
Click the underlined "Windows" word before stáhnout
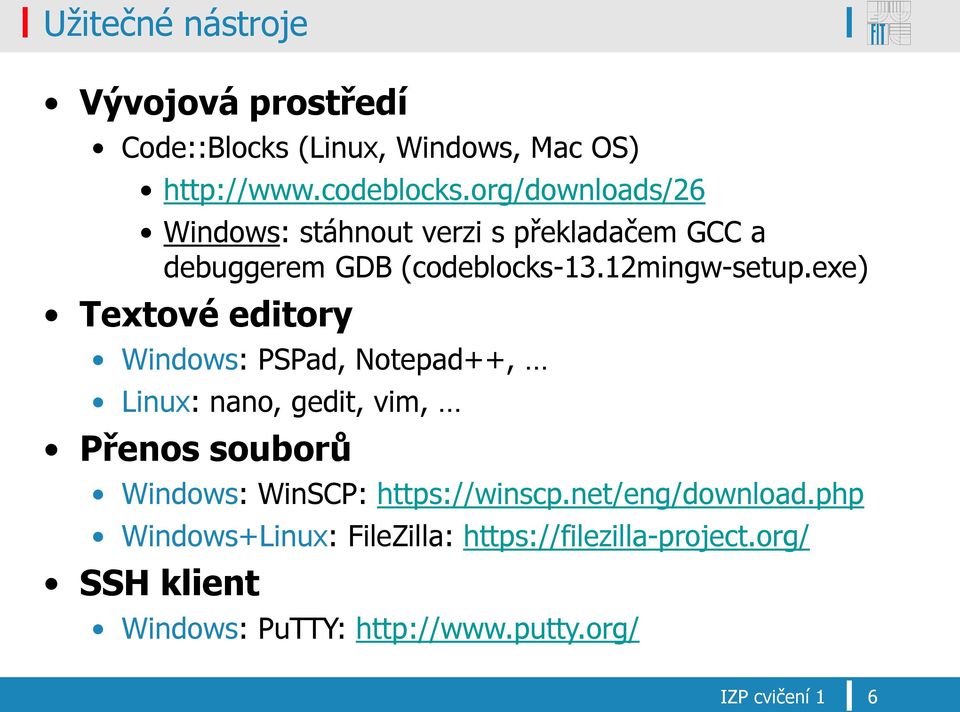click(222, 232)
